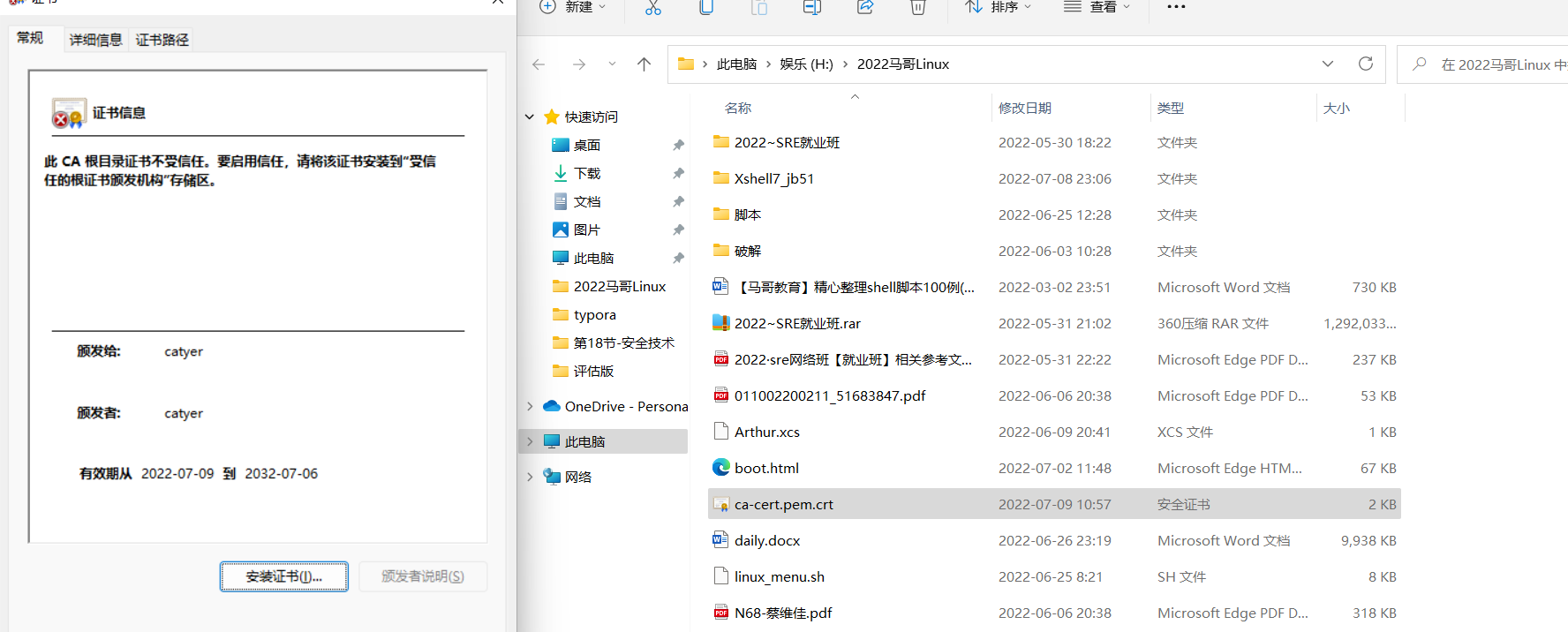The height and width of the screenshot is (632, 1568).
Task: Click the 颁发者说明 button
Action: (x=423, y=576)
